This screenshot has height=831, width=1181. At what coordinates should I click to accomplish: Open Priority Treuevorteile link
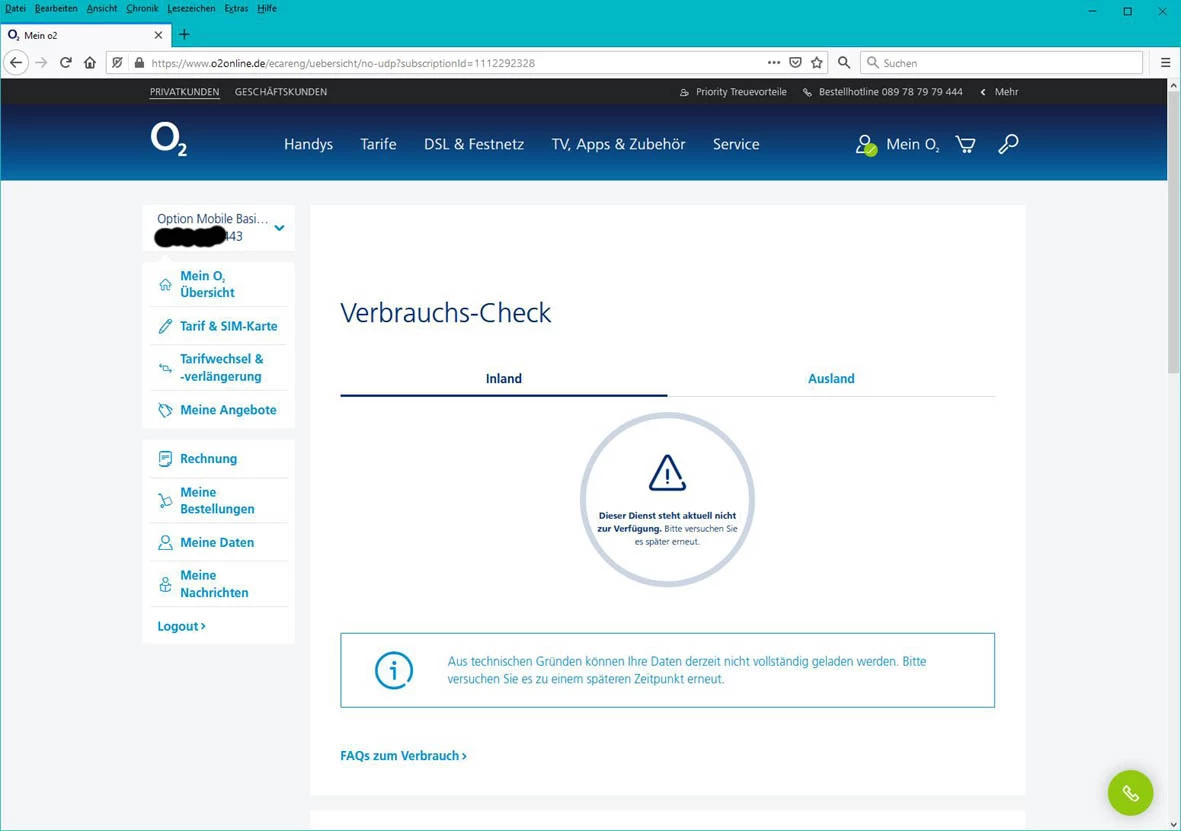pos(733,92)
